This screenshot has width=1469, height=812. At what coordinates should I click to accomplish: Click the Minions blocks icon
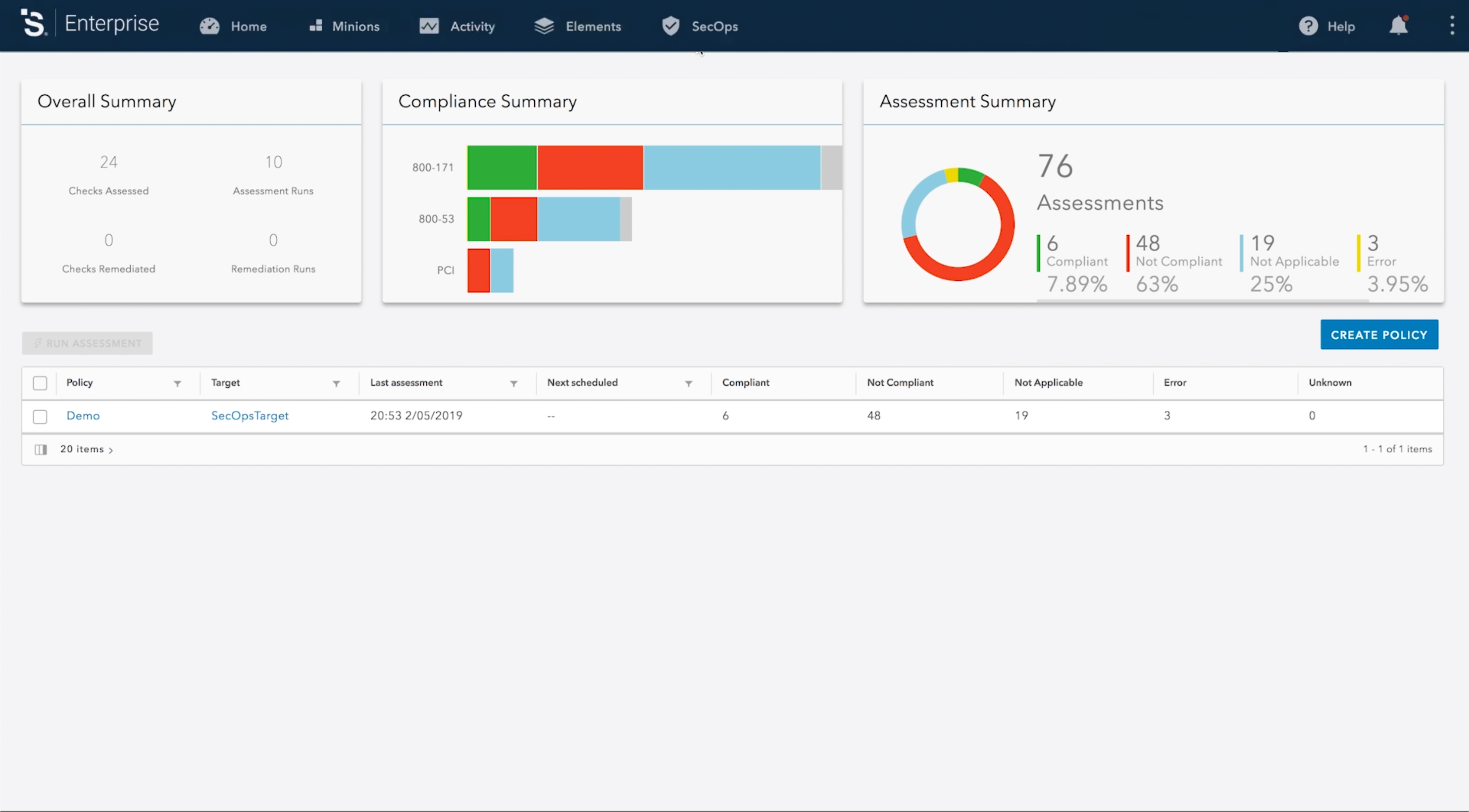tap(316, 26)
